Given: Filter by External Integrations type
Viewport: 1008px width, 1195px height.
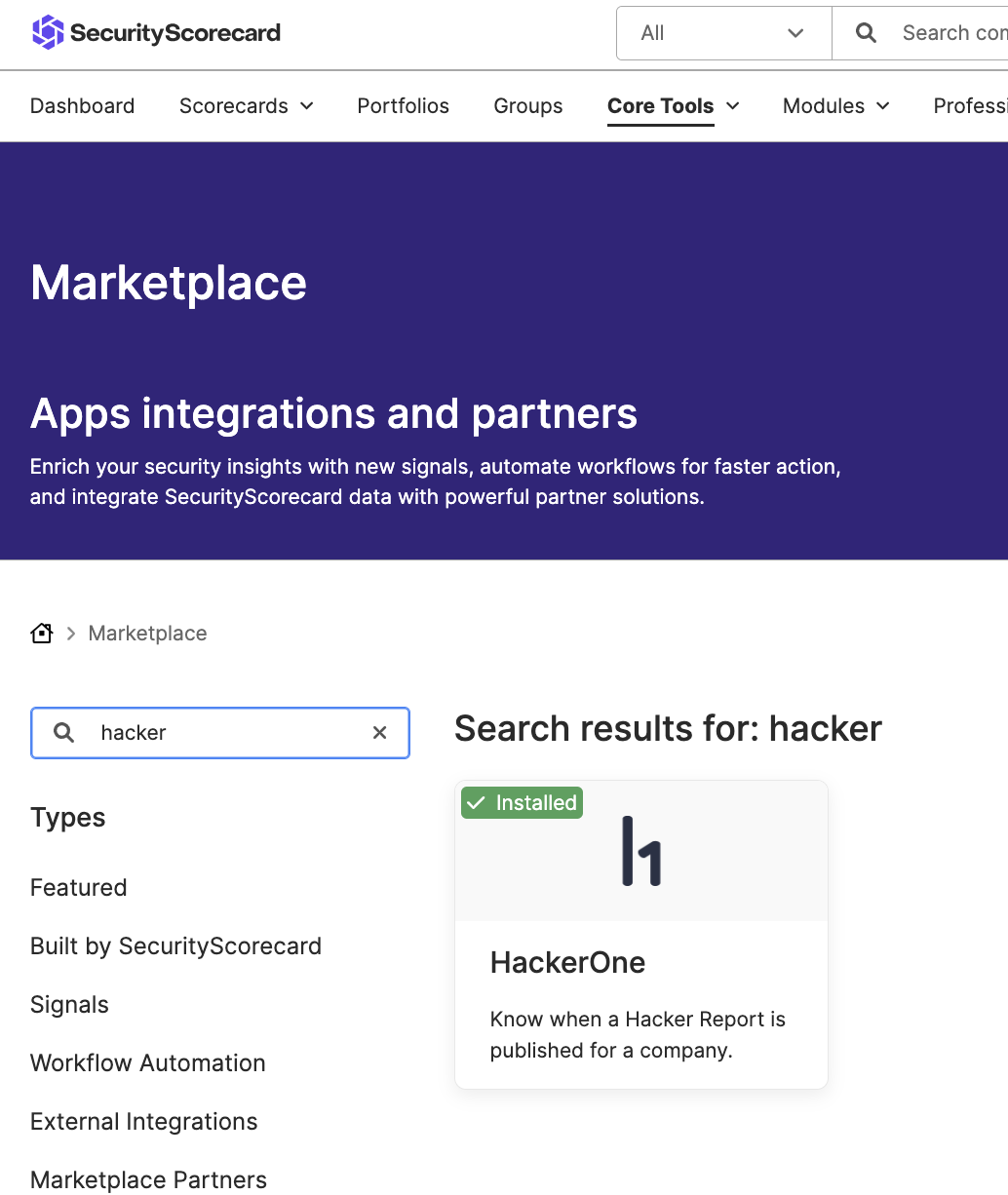Looking at the screenshot, I should coord(144,1122).
